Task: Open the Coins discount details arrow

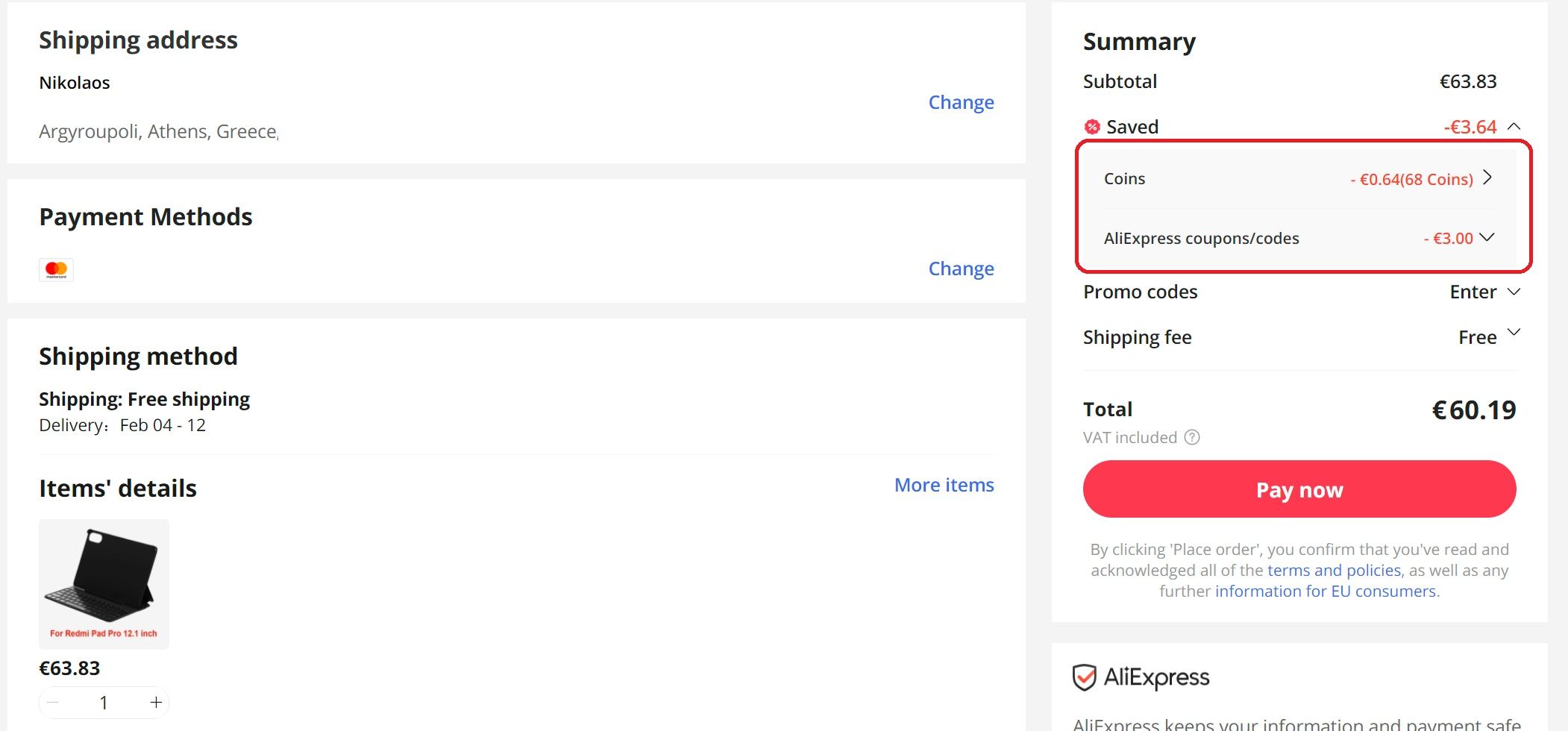Action: tap(1487, 178)
